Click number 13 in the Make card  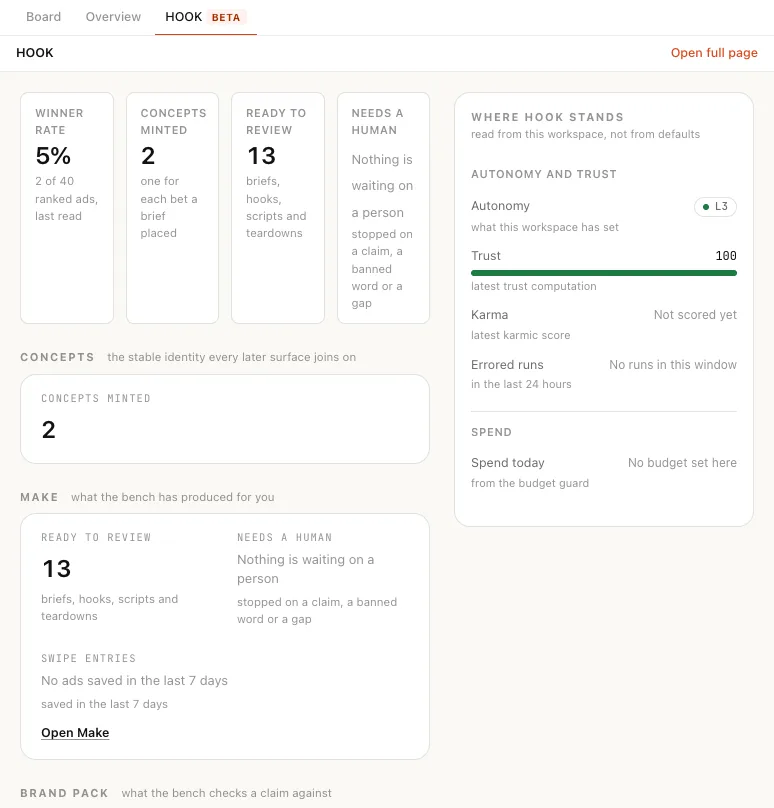tap(57, 569)
